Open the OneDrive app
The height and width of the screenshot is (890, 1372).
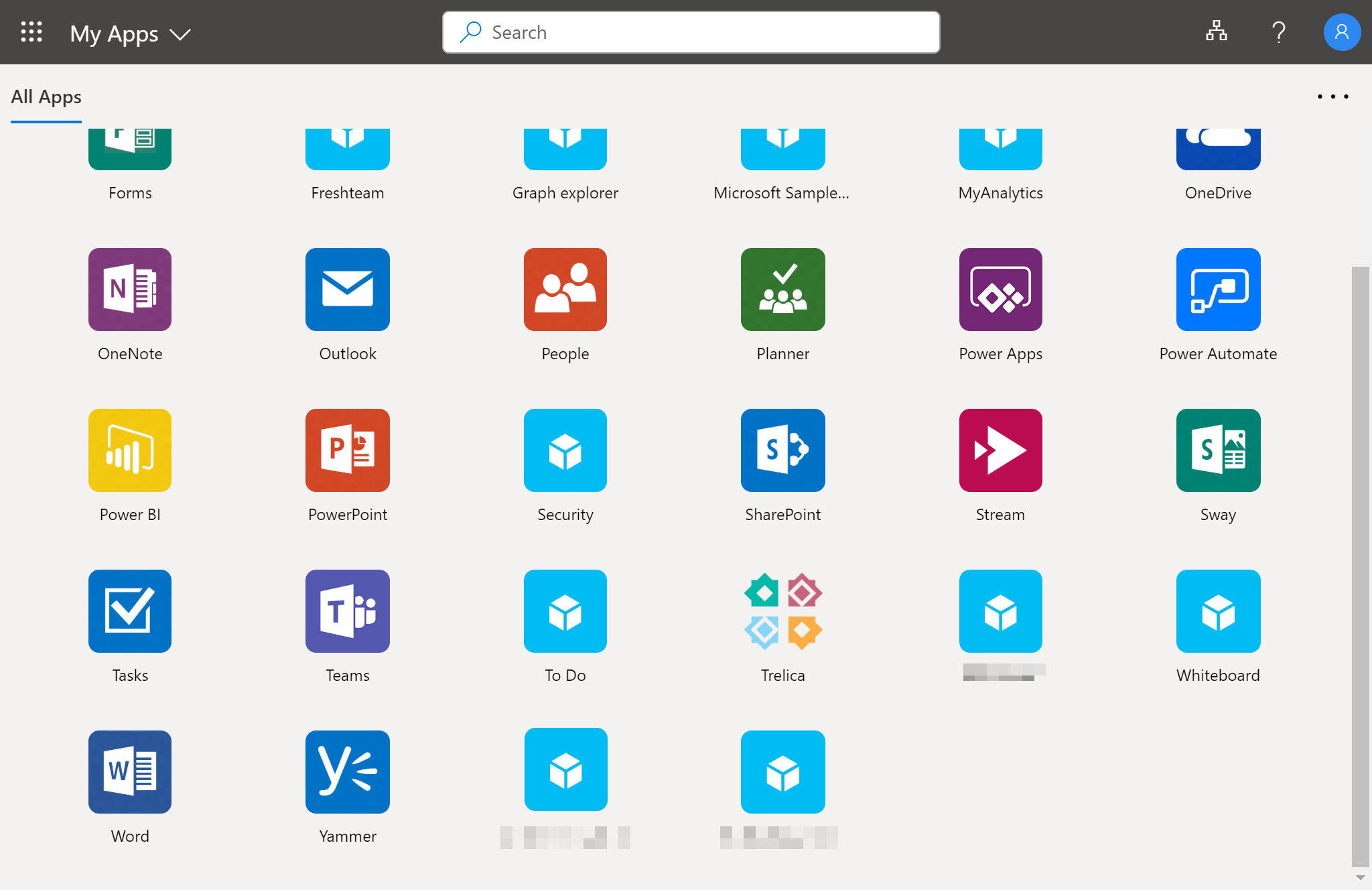point(1218,149)
